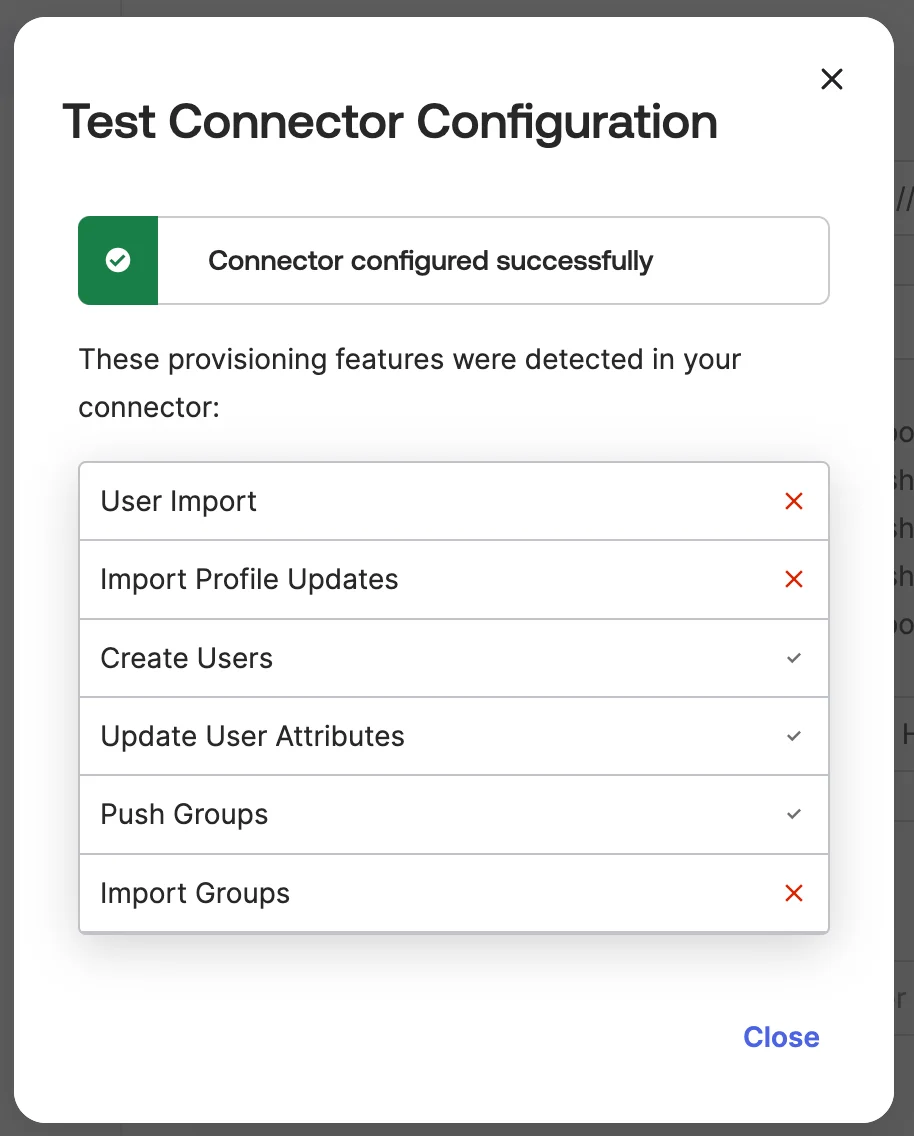Click the red X beside Import Profile Updates
This screenshot has width=914, height=1136.
(794, 579)
